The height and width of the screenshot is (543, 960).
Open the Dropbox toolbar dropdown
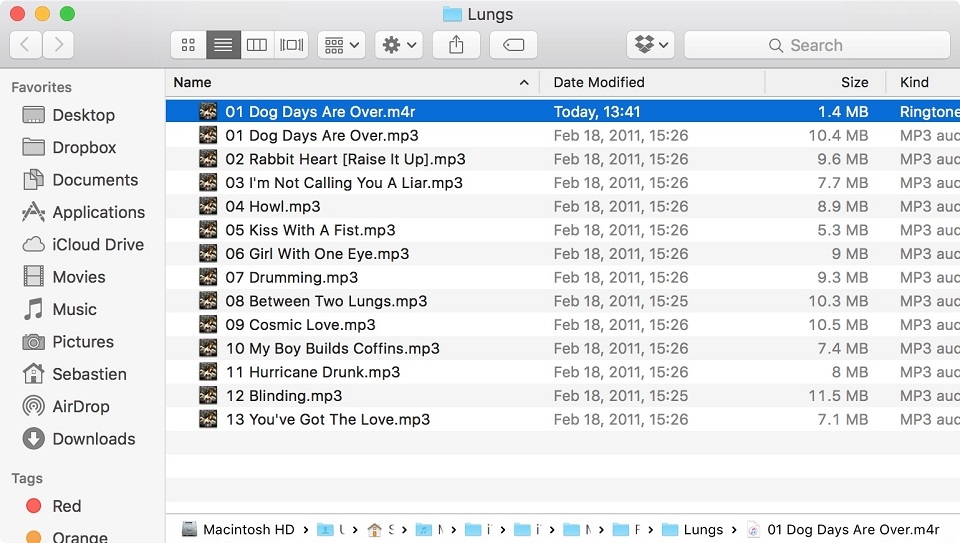point(651,45)
